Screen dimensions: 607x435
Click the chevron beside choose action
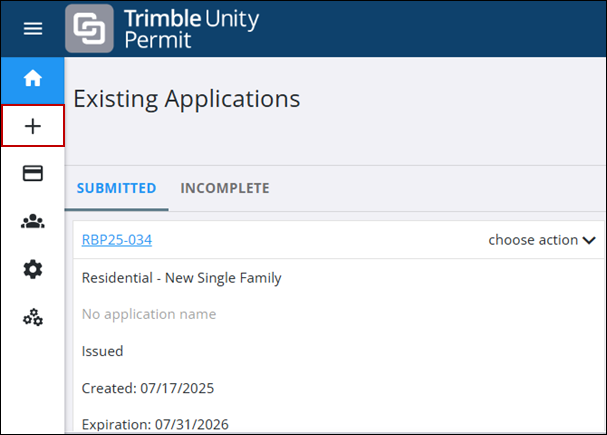(589, 240)
